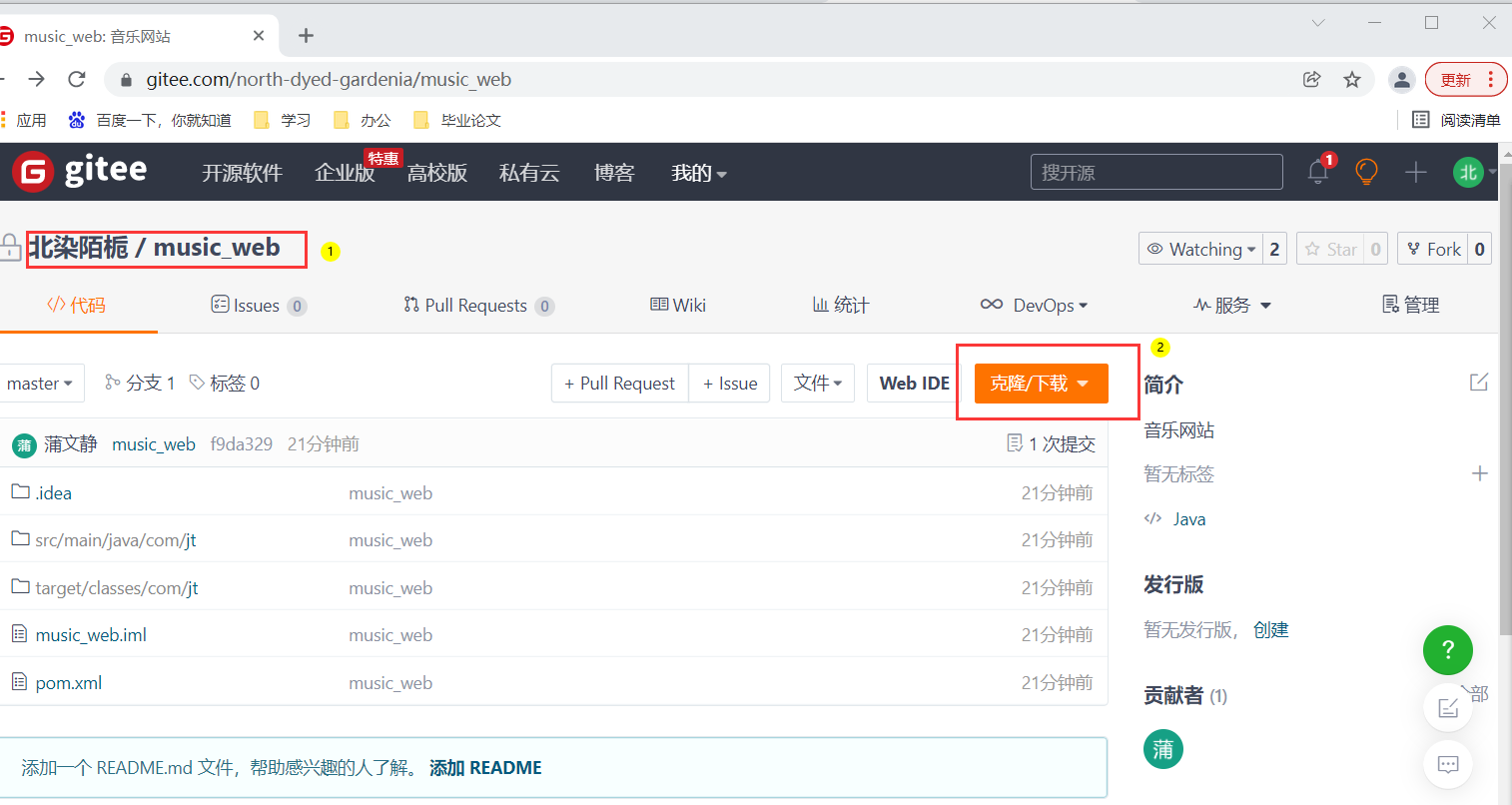Click the + Pull Request button
The height and width of the screenshot is (805, 1512).
(x=620, y=384)
